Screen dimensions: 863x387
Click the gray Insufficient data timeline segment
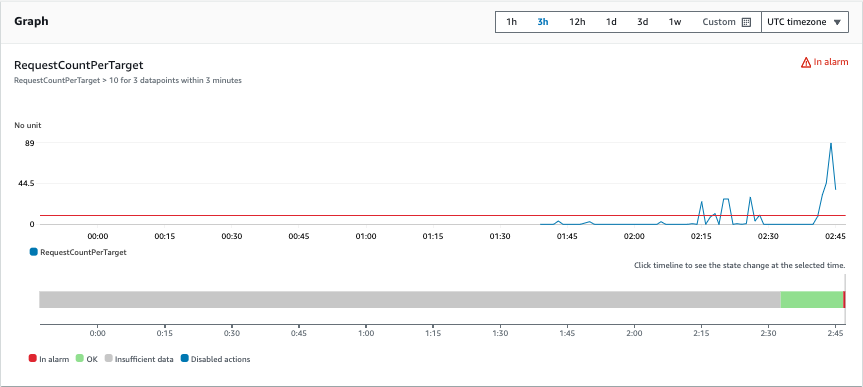410,299
